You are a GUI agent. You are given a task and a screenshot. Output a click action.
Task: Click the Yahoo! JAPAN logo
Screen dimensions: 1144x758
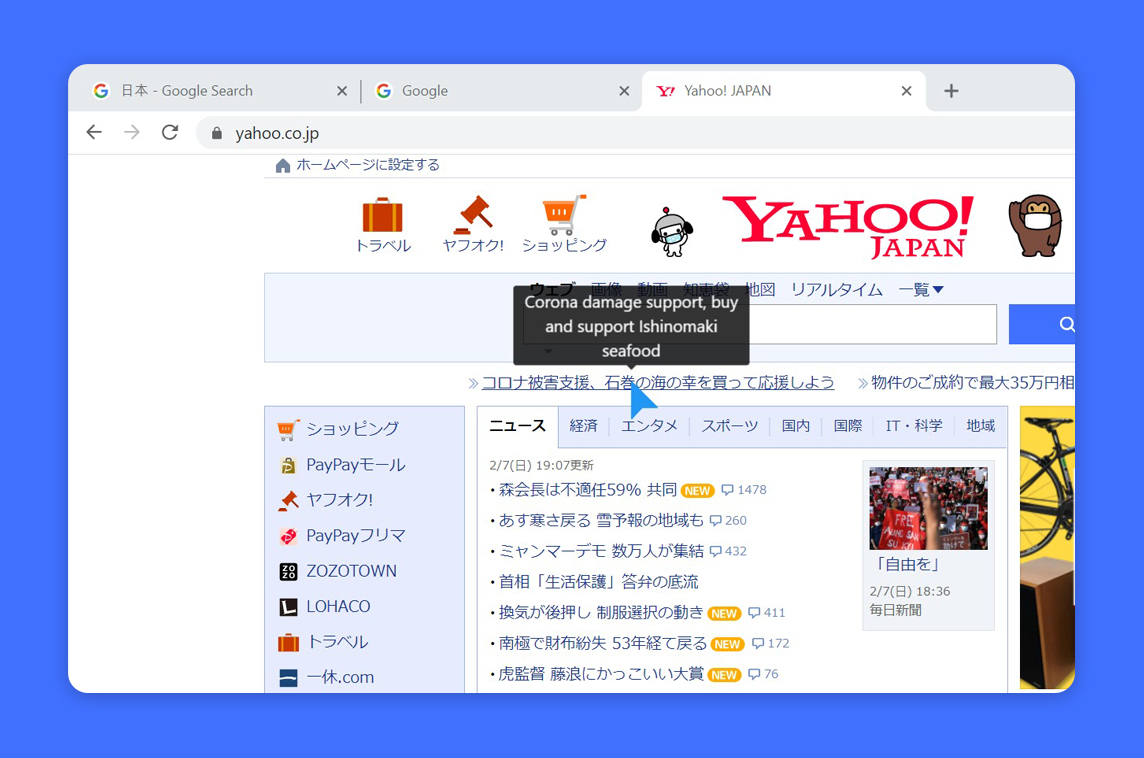click(848, 226)
